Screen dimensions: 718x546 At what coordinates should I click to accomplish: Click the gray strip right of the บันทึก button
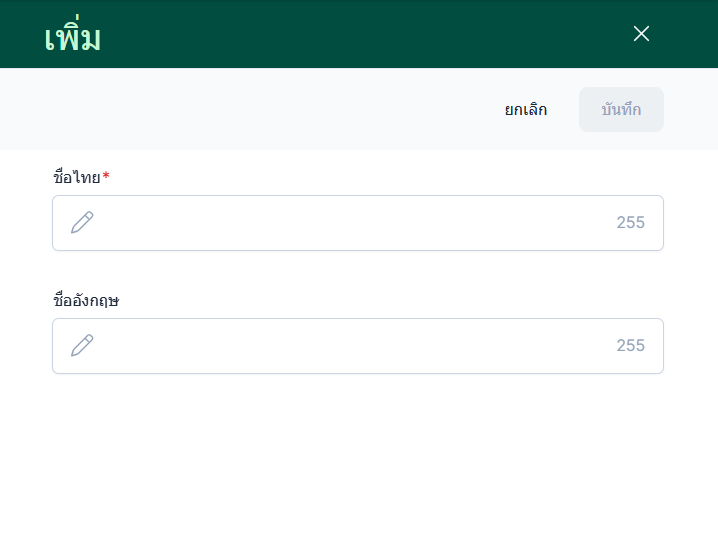point(690,110)
